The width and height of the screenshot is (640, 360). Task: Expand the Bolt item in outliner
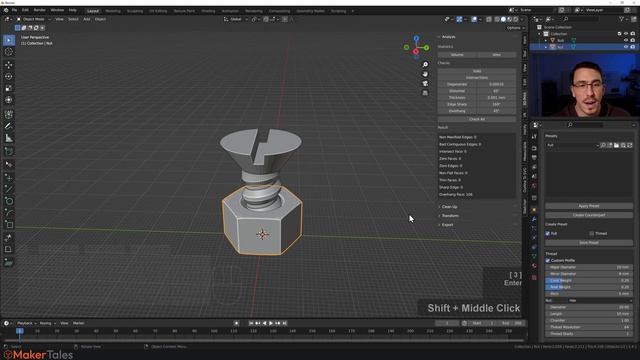click(546, 40)
